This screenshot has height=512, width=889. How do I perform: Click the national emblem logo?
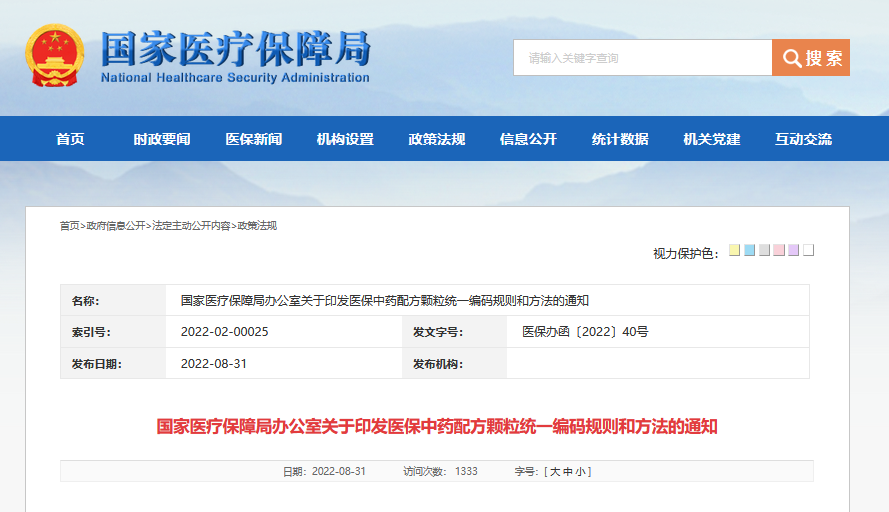pos(54,55)
